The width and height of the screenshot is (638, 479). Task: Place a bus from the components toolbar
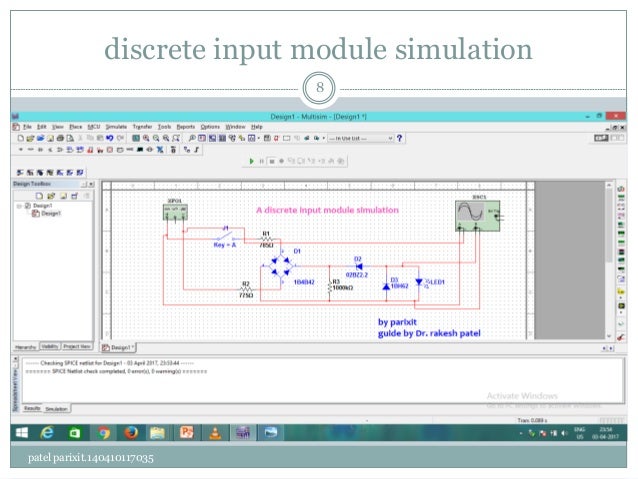click(197, 150)
